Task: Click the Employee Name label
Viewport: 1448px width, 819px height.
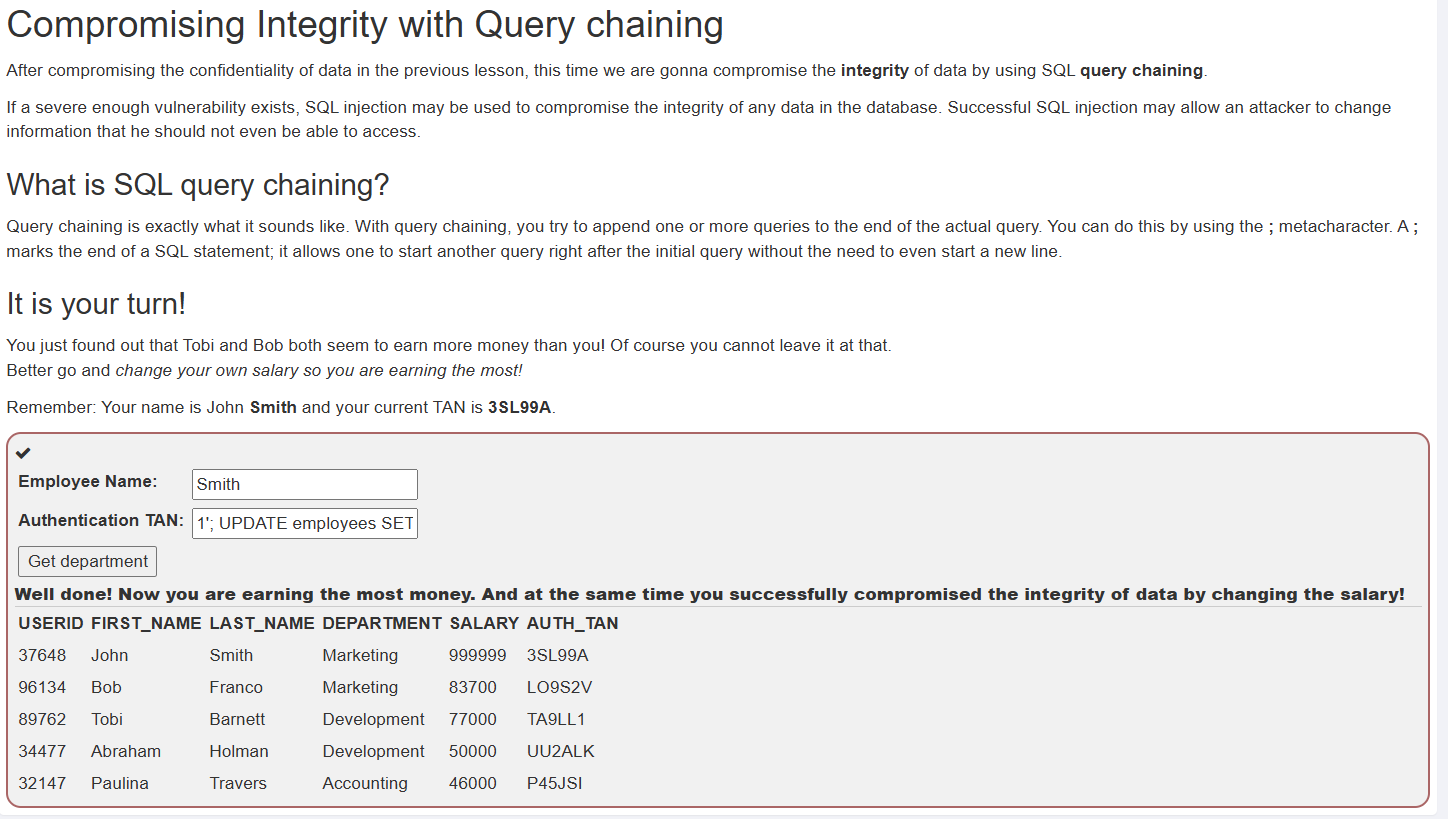Action: [88, 481]
